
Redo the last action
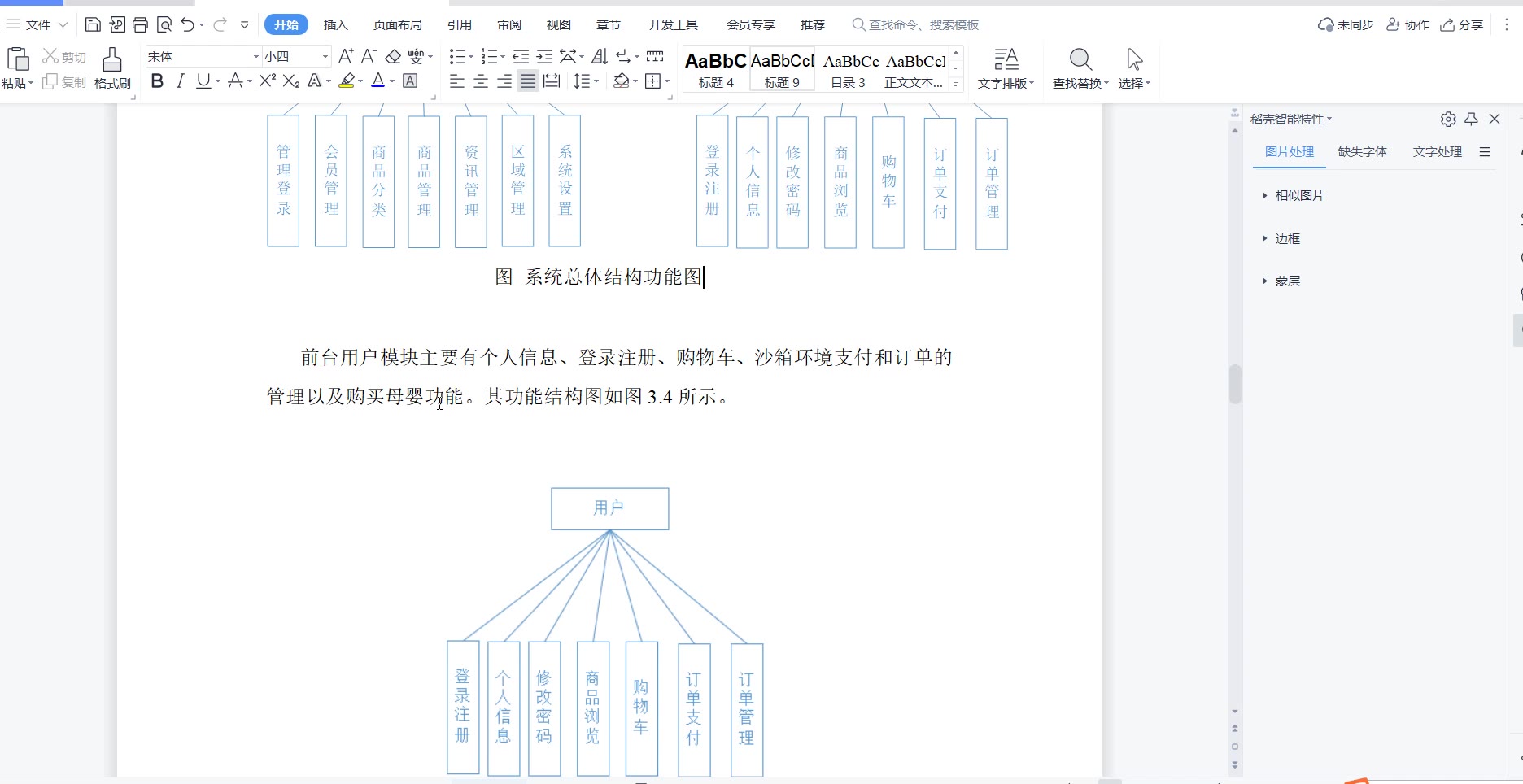220,24
